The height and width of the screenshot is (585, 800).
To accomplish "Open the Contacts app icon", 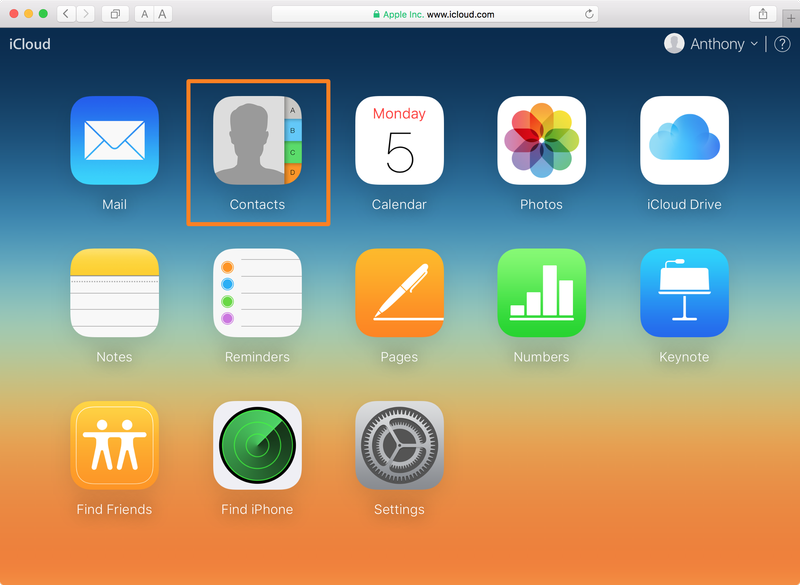I will tap(257, 140).
